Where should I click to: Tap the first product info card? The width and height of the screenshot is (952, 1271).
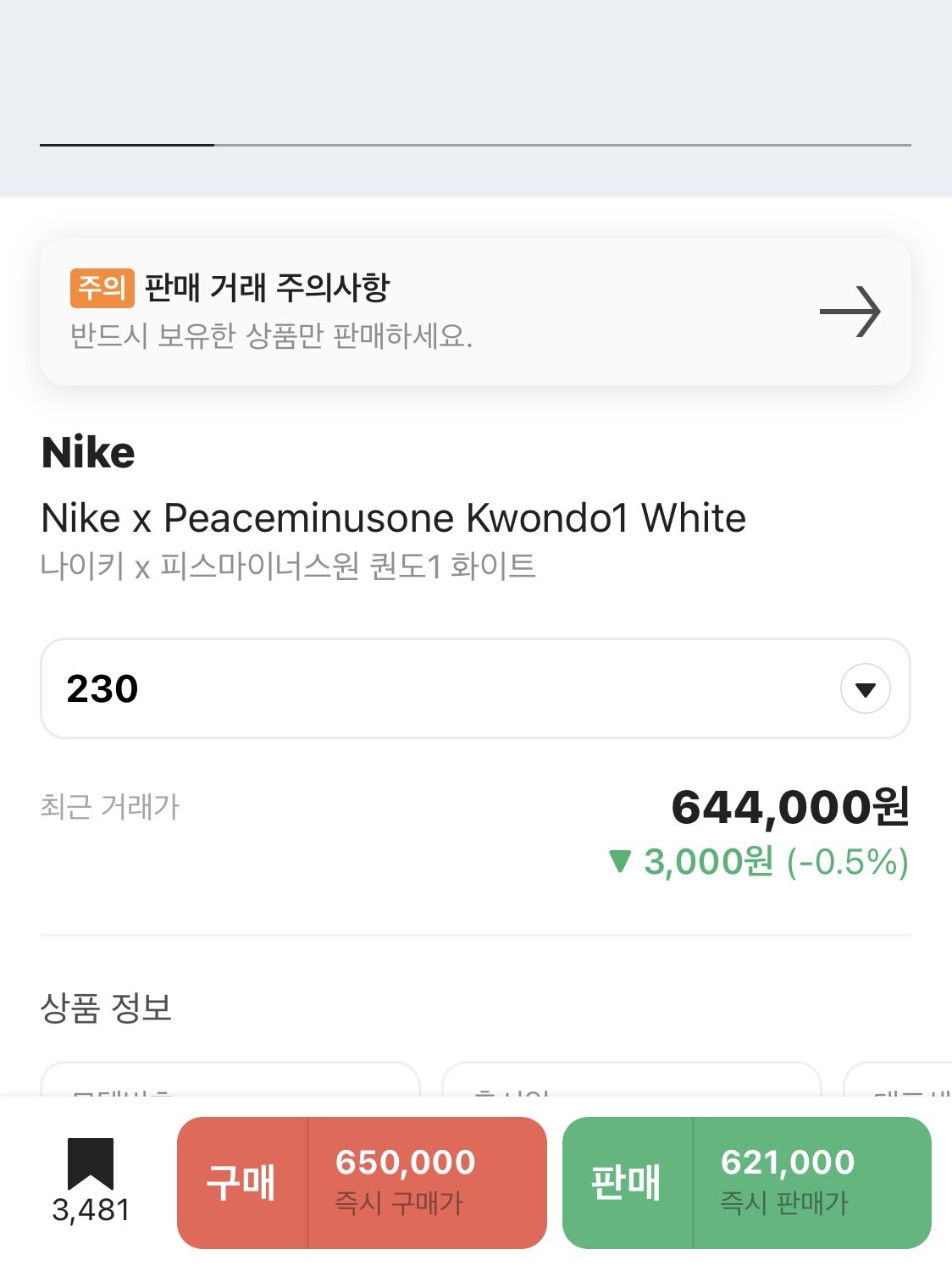coord(230,1079)
